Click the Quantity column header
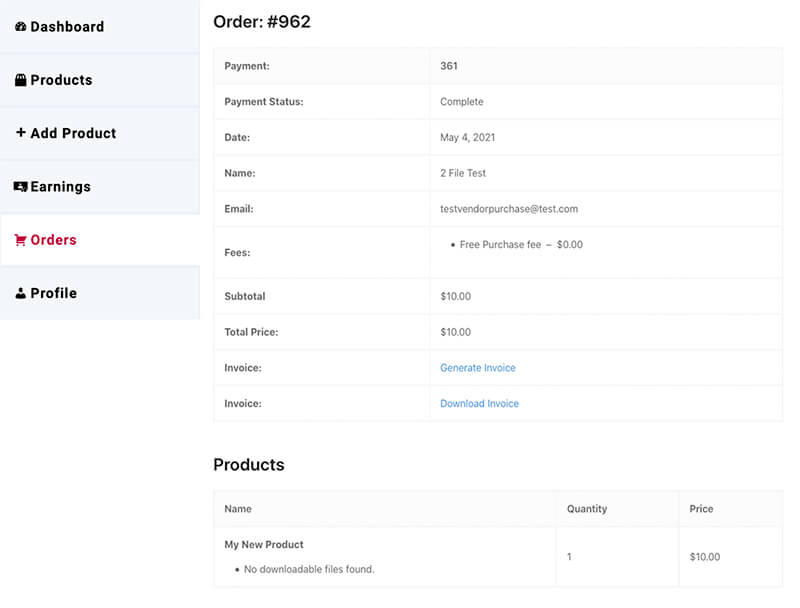 [587, 509]
